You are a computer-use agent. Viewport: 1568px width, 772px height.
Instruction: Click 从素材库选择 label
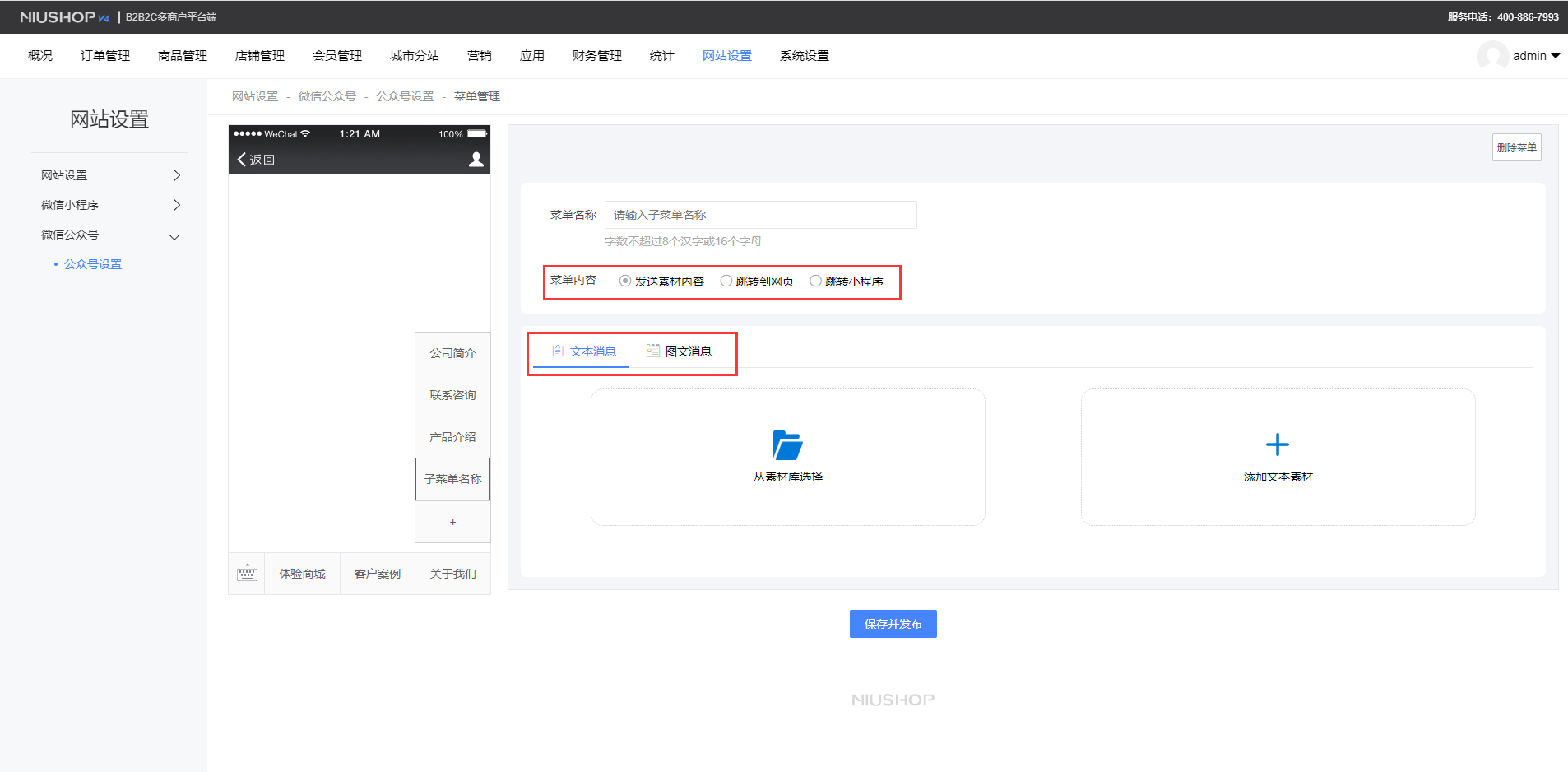(788, 477)
